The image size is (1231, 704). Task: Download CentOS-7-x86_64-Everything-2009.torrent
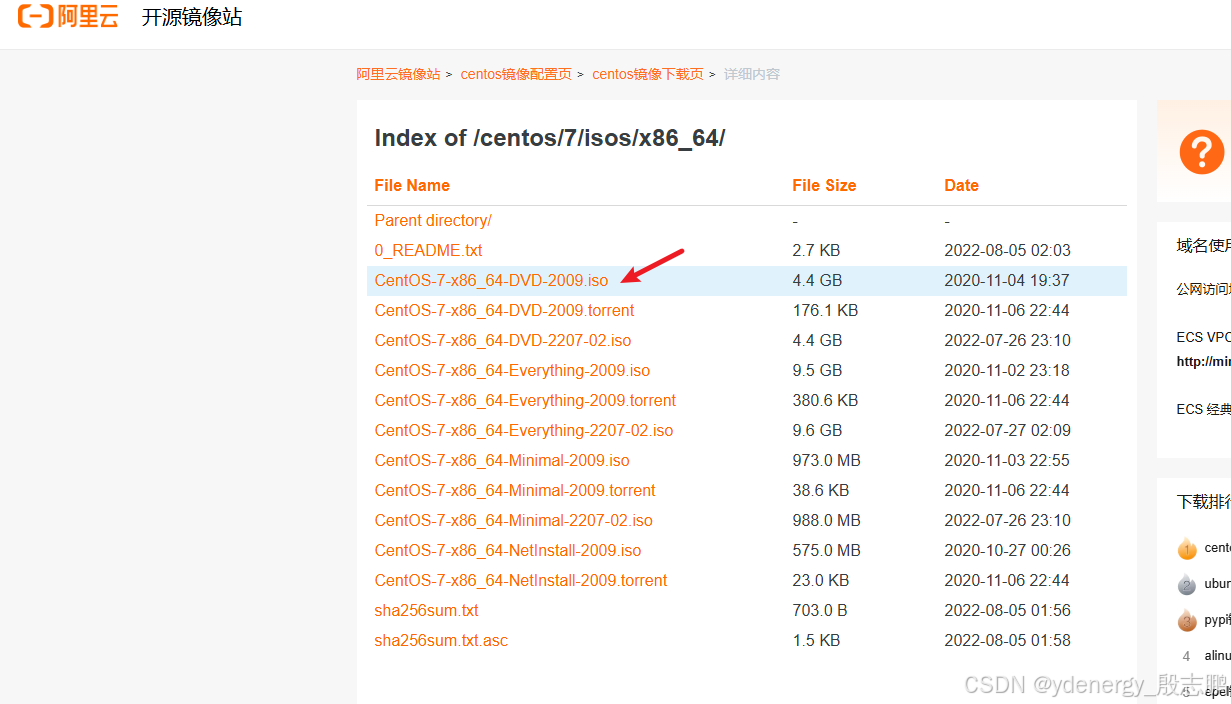coord(525,400)
